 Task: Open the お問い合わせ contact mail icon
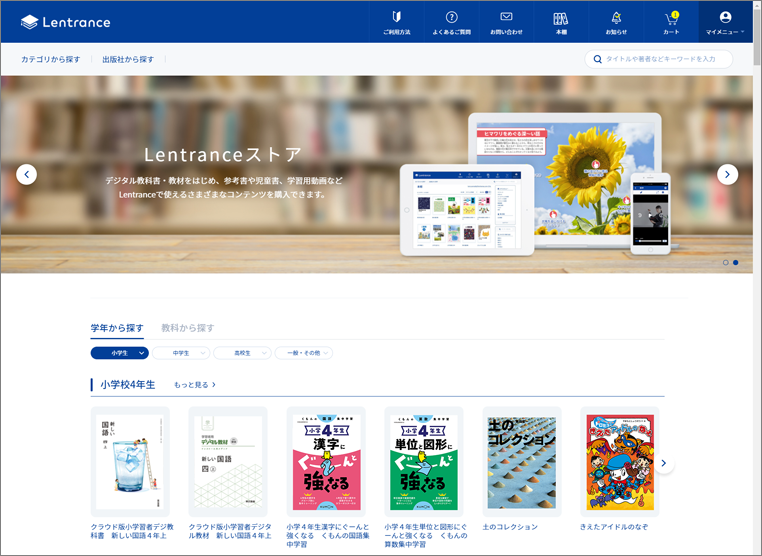tap(506, 22)
